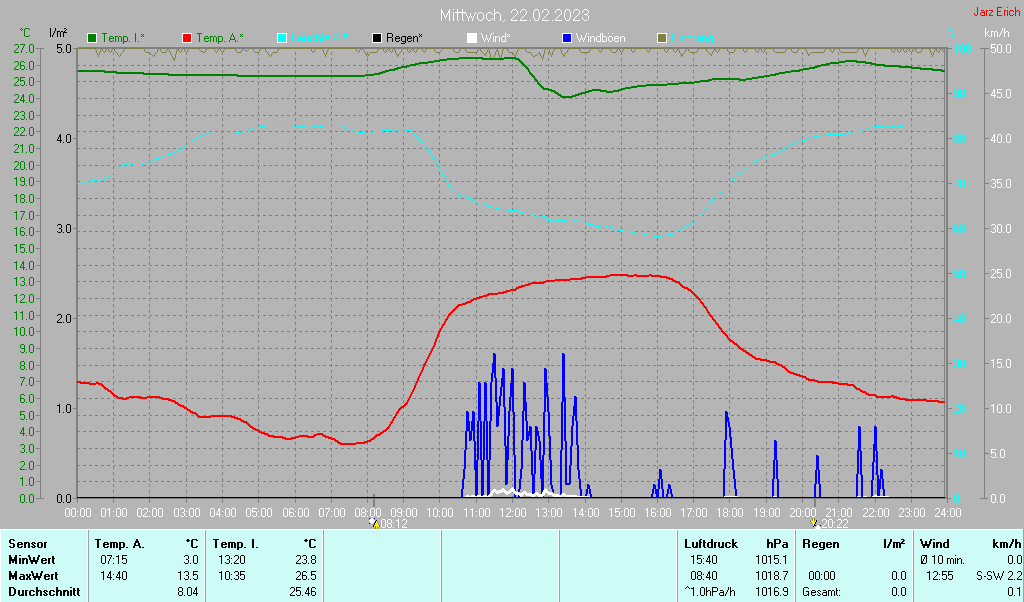Click the °C axis unit label

(x=25, y=33)
